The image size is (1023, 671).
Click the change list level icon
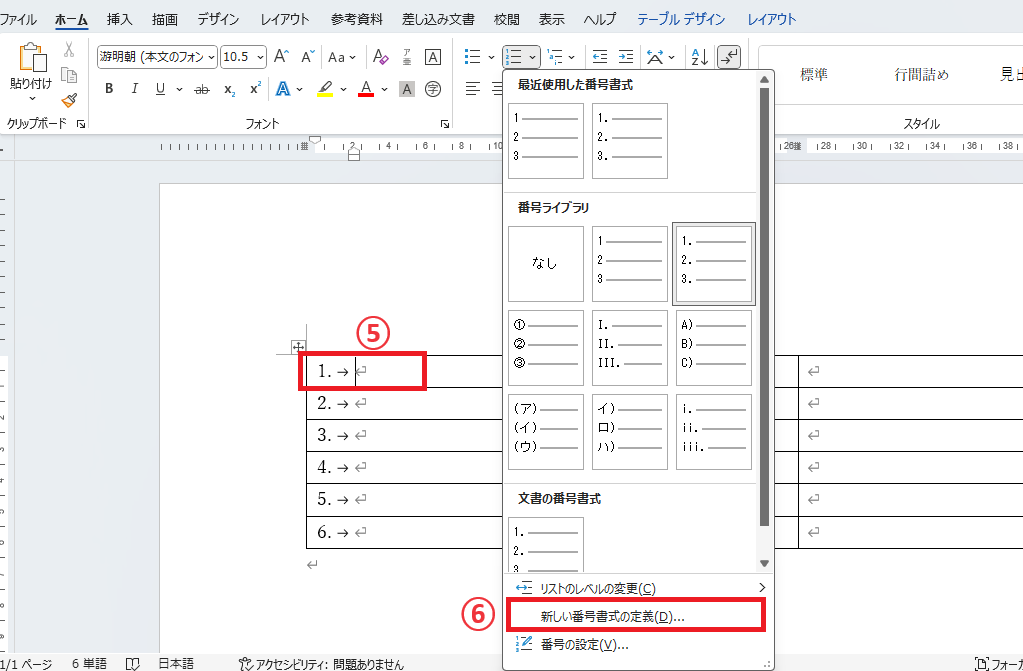point(524,588)
